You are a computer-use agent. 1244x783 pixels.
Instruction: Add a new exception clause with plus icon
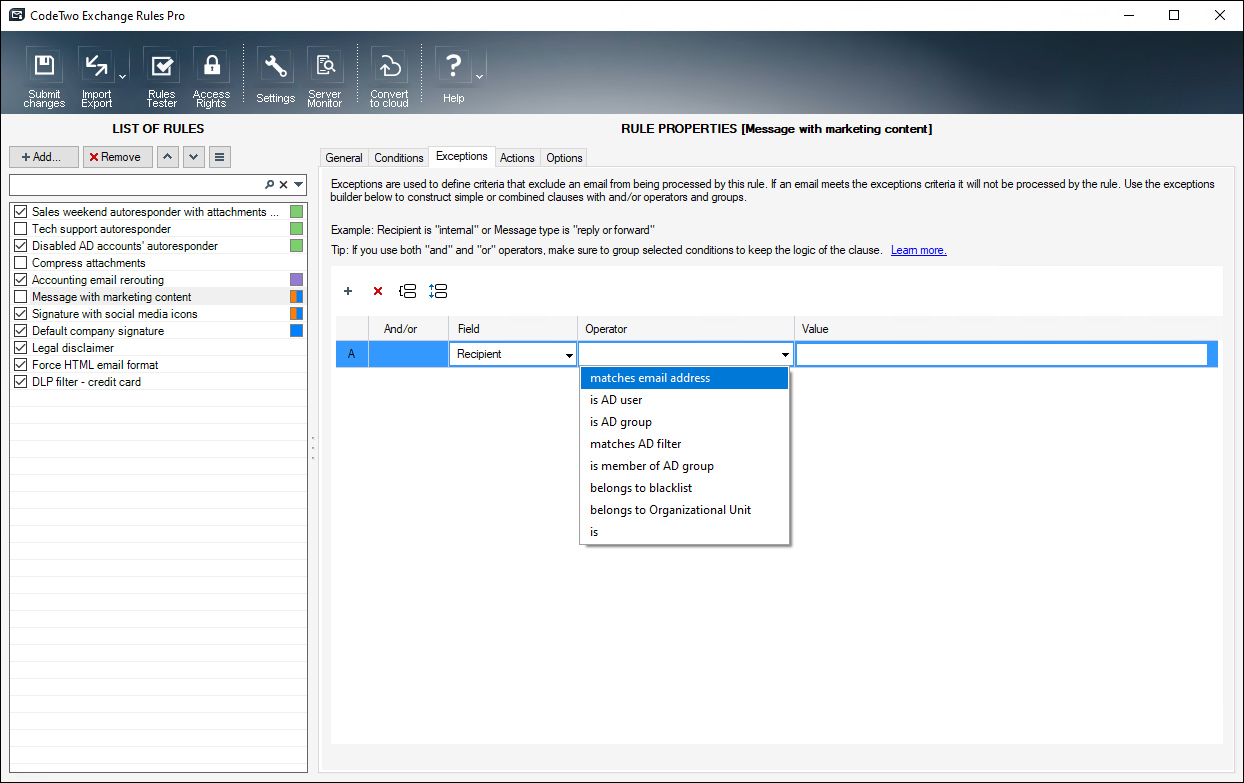348,291
